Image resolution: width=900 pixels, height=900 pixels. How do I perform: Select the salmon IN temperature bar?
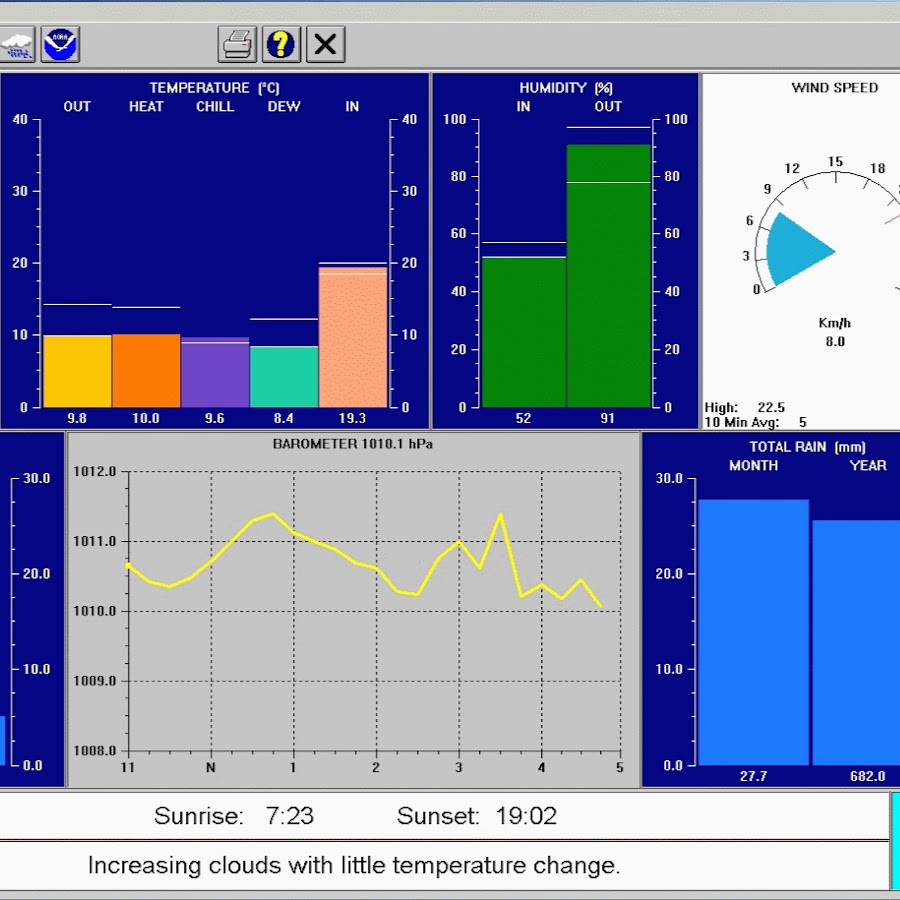tap(353, 338)
